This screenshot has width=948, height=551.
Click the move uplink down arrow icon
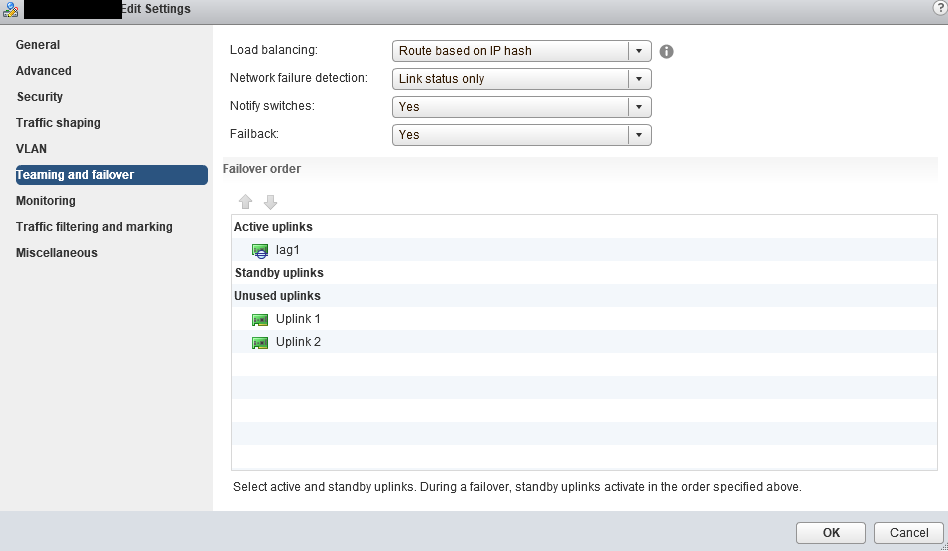click(270, 202)
